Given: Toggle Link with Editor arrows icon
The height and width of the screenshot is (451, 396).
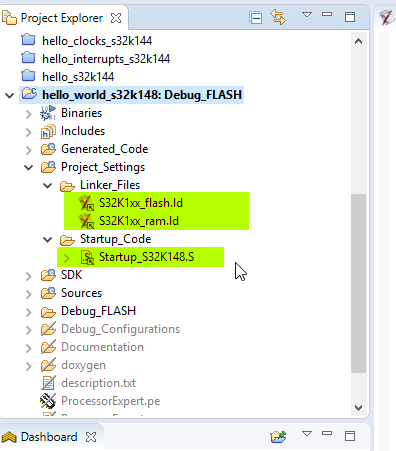Looking at the screenshot, I should 278,17.
